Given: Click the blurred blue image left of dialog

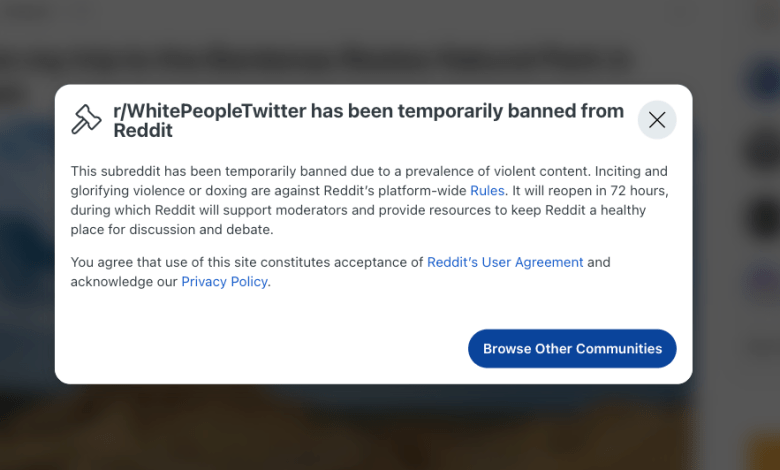Looking at the screenshot, I should click(27, 200).
